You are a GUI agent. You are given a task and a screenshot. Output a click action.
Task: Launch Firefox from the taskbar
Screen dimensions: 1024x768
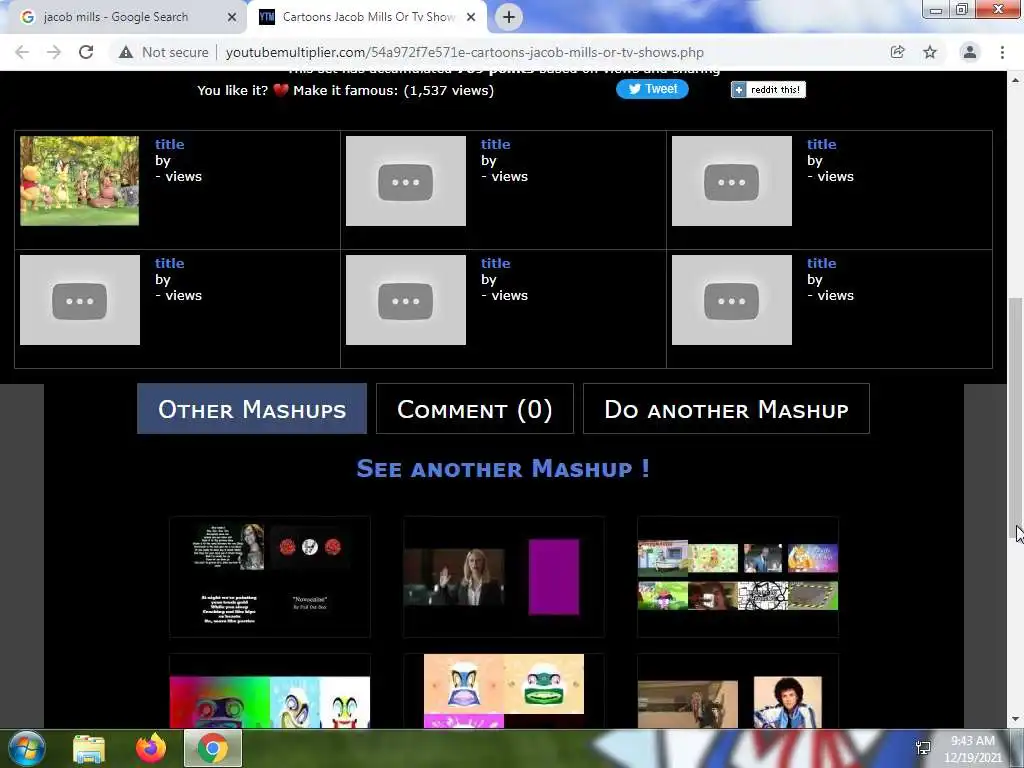[x=151, y=748]
